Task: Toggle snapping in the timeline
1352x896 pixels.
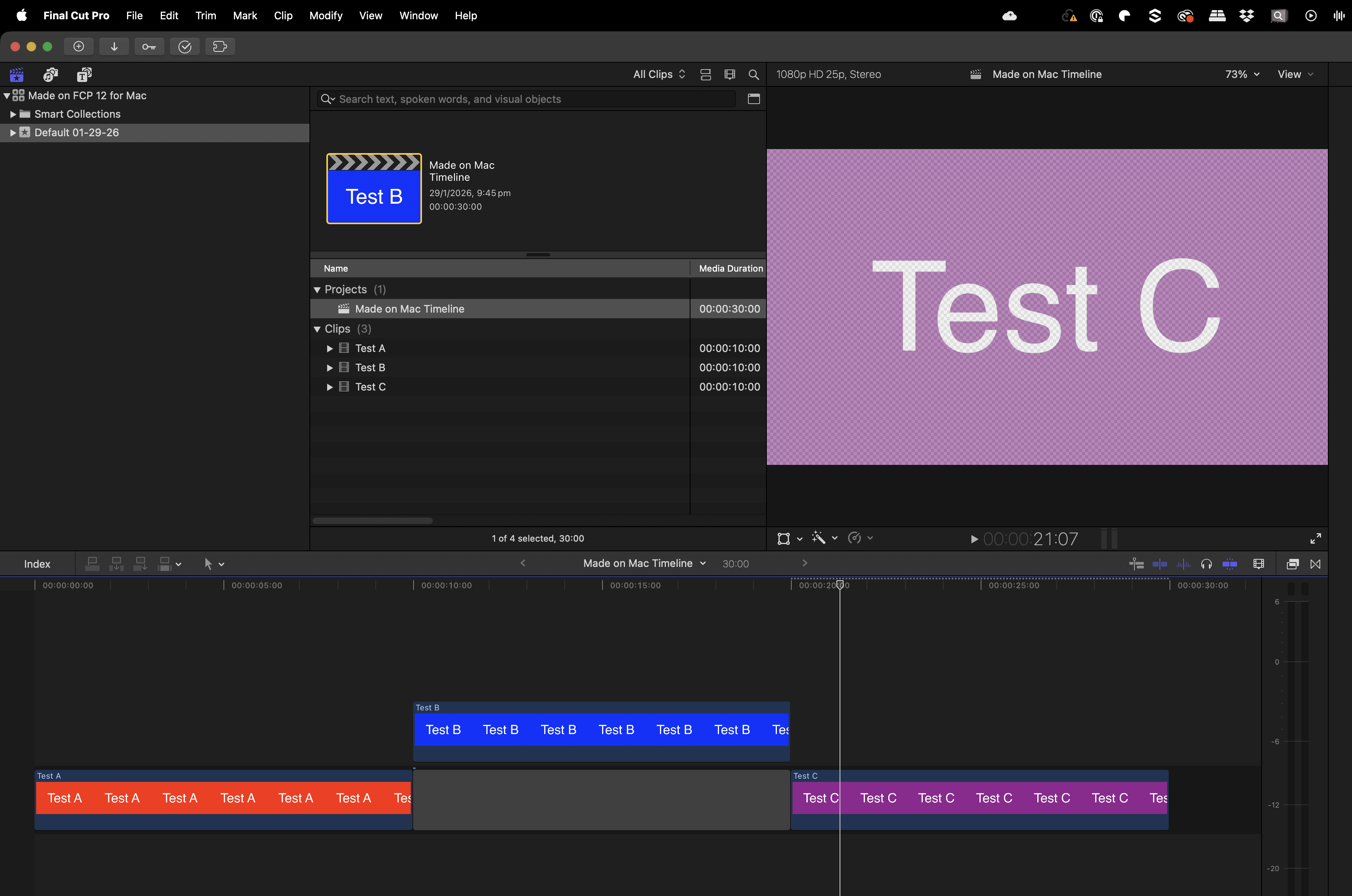Action: coord(1230,564)
